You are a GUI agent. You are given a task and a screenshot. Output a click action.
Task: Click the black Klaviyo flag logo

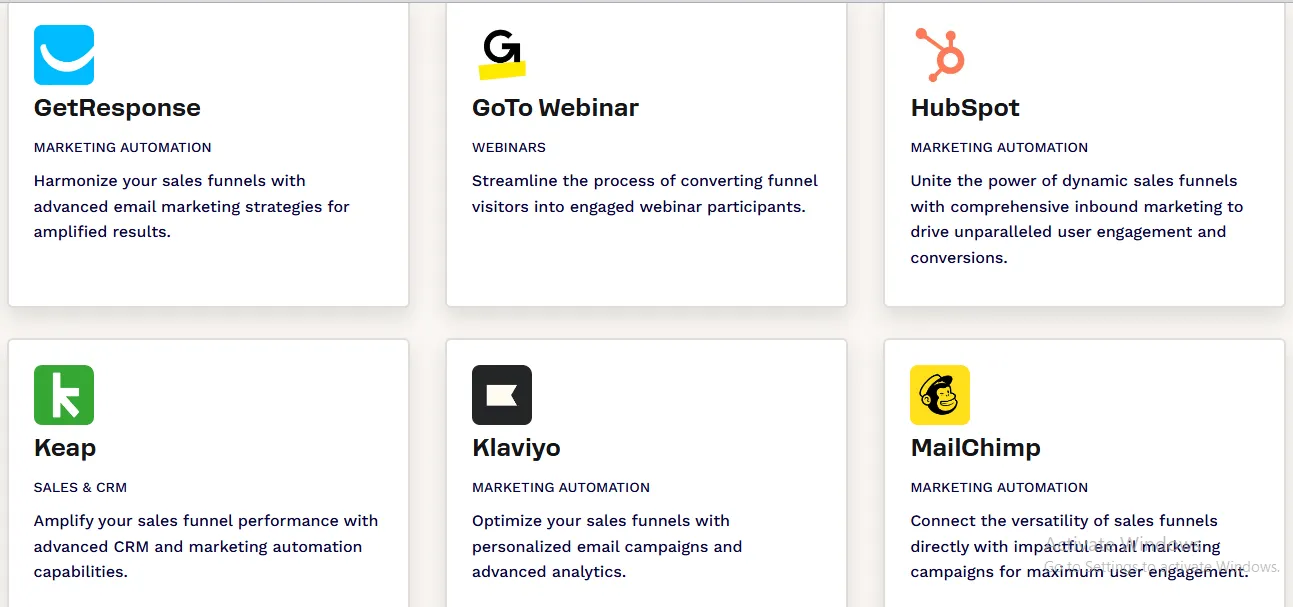tap(502, 395)
